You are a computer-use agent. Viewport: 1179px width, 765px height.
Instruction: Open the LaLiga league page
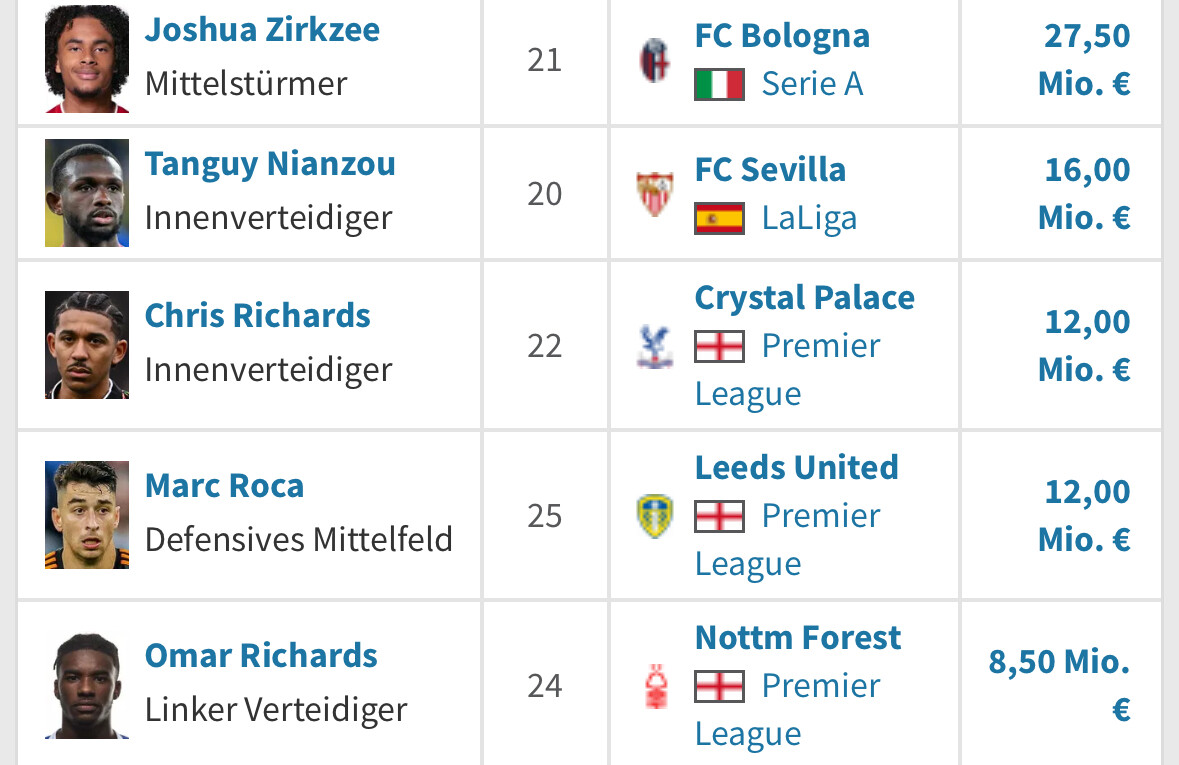pyautogui.click(x=809, y=219)
